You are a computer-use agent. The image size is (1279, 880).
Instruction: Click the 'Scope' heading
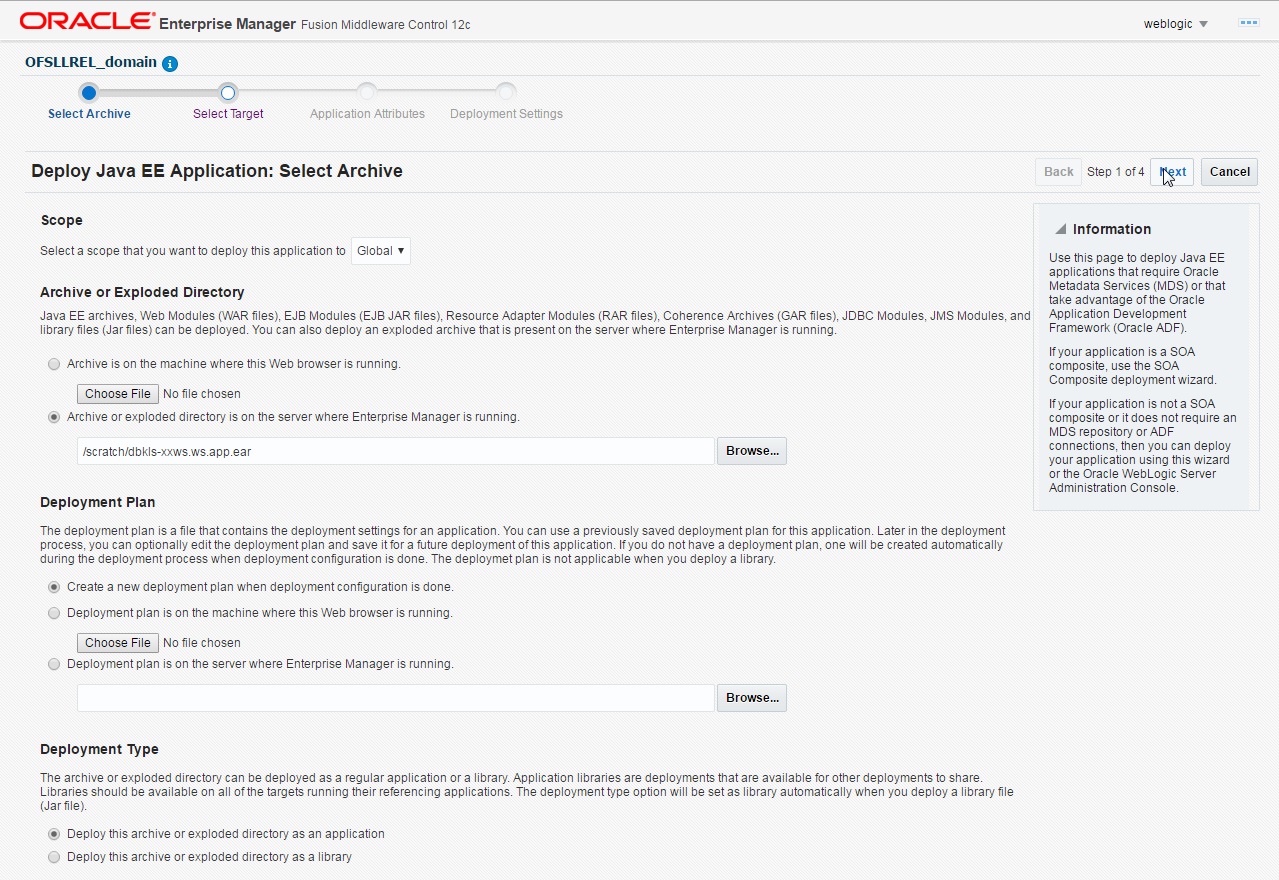61,220
